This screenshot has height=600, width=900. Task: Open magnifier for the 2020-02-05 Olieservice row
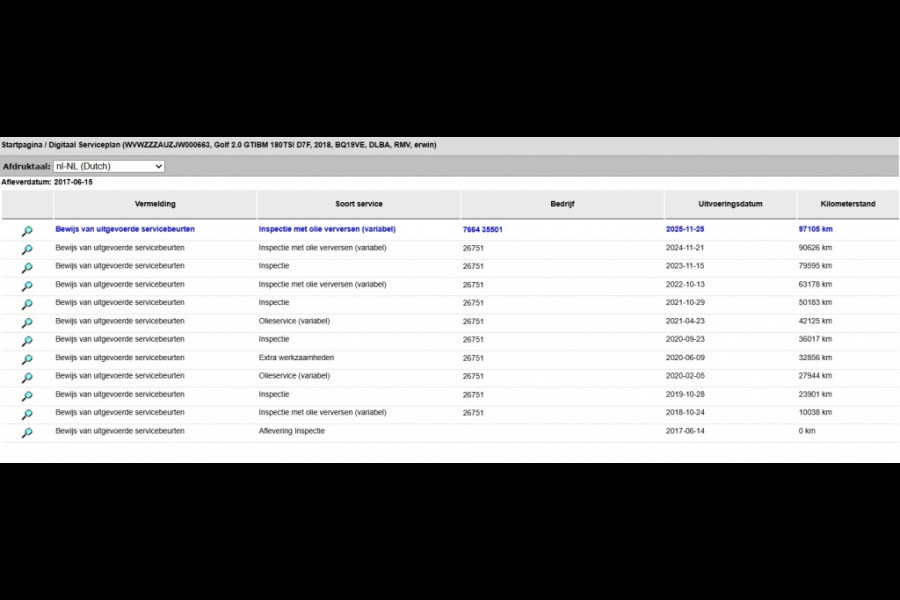[27, 378]
